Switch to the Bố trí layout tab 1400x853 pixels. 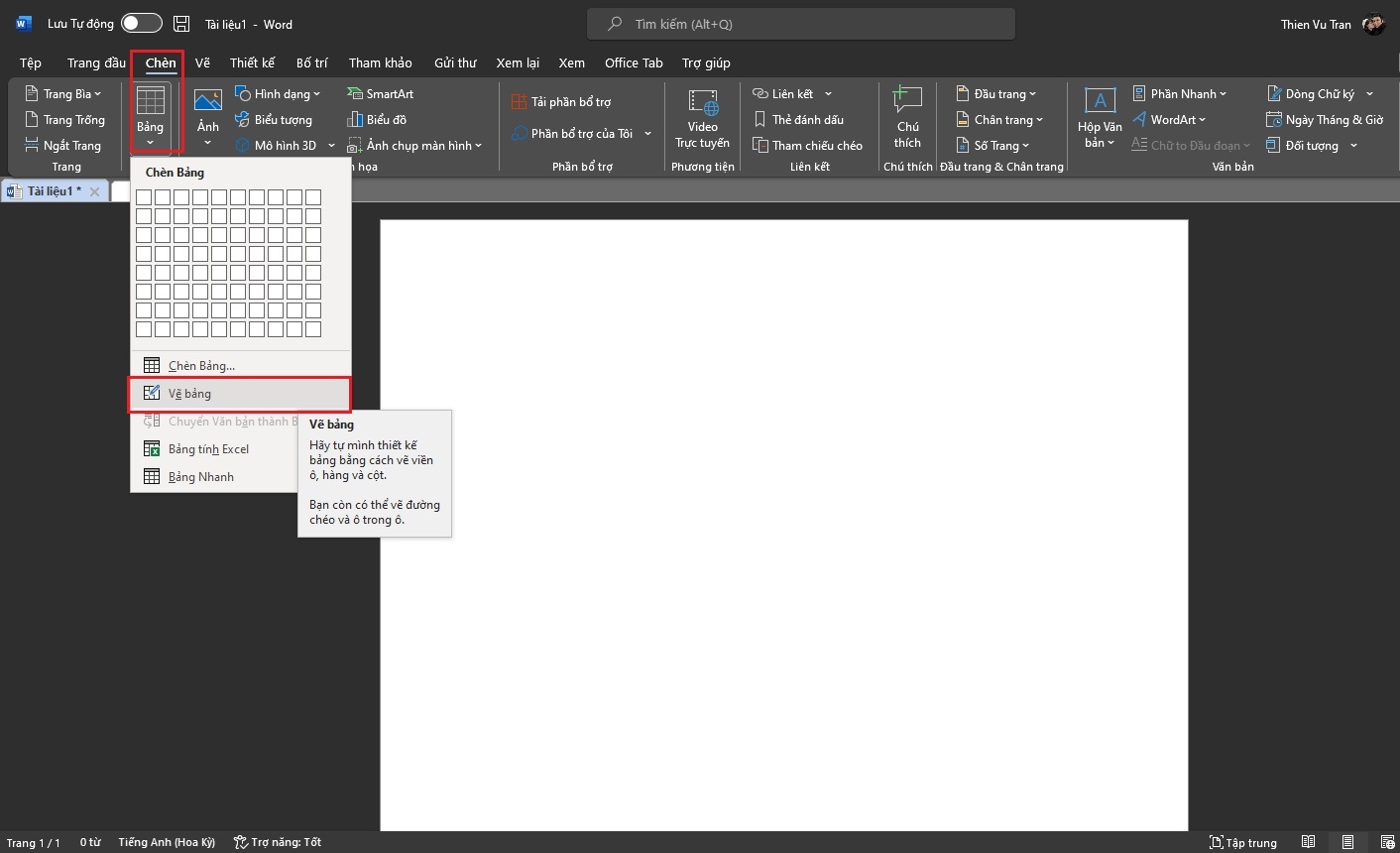click(x=311, y=62)
